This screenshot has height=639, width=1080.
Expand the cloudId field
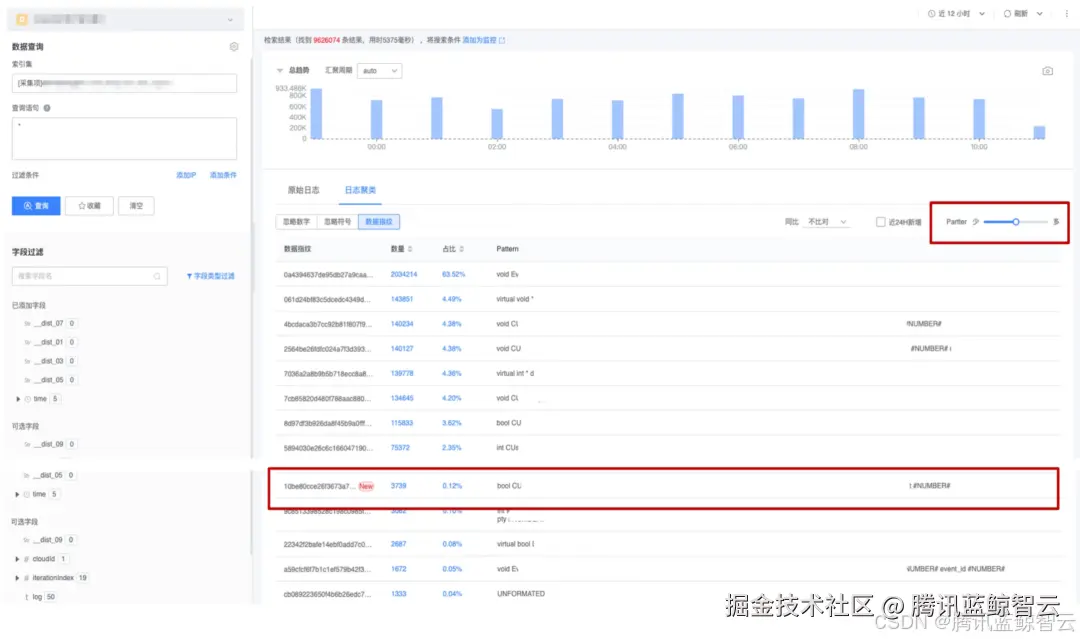click(x=17, y=559)
